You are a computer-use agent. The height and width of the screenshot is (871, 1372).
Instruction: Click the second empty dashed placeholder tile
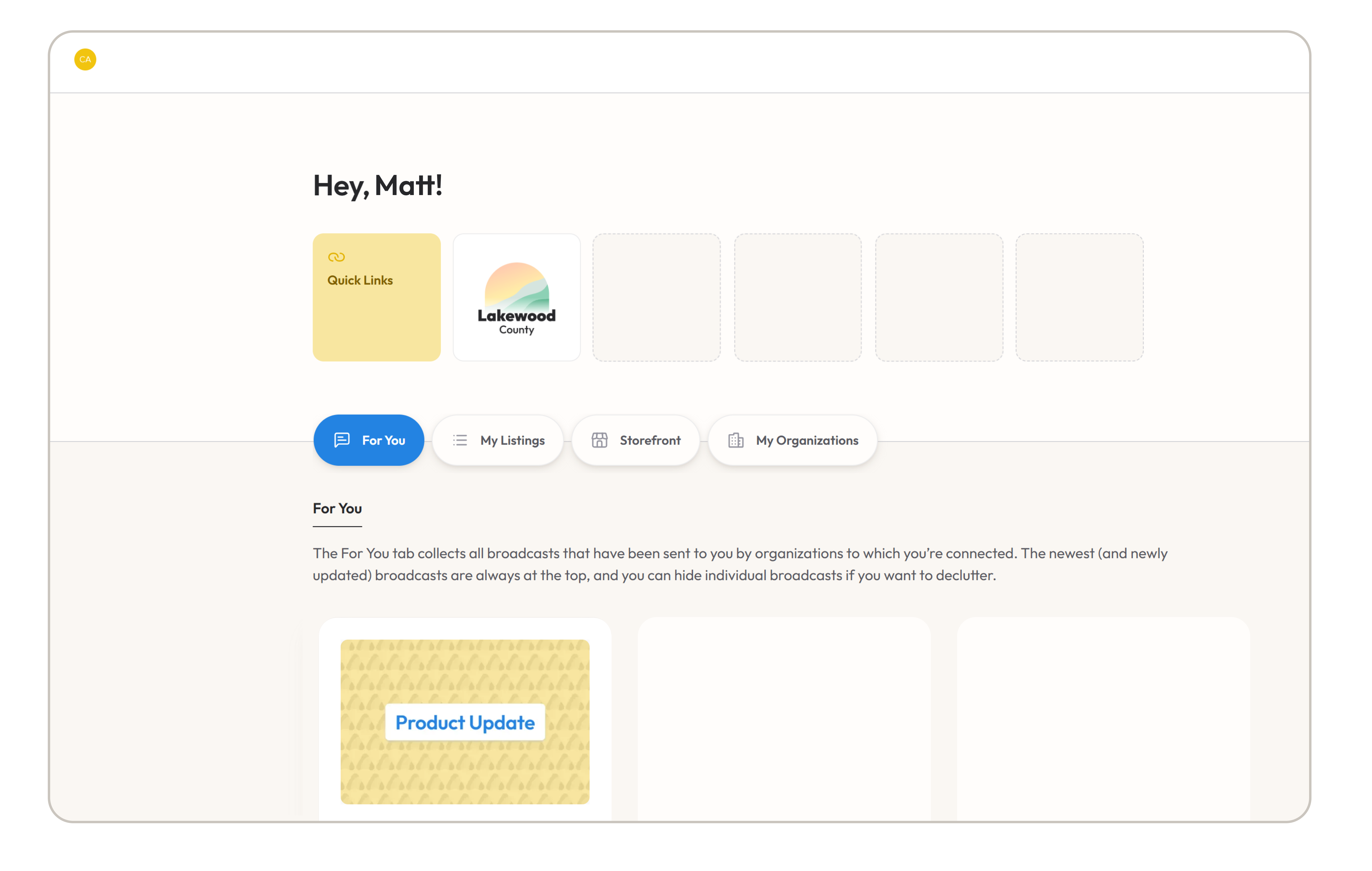(x=797, y=297)
